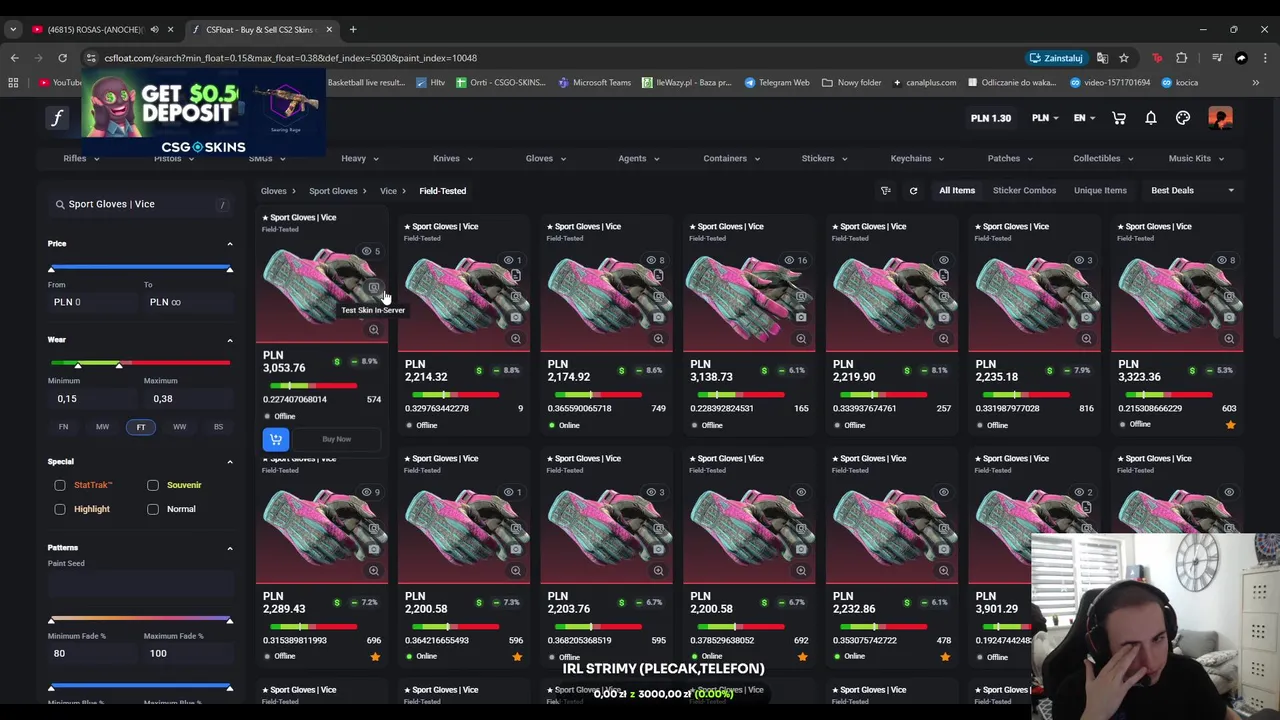The image size is (1280, 720).
Task: Open the user profile avatar
Action: [1220, 118]
